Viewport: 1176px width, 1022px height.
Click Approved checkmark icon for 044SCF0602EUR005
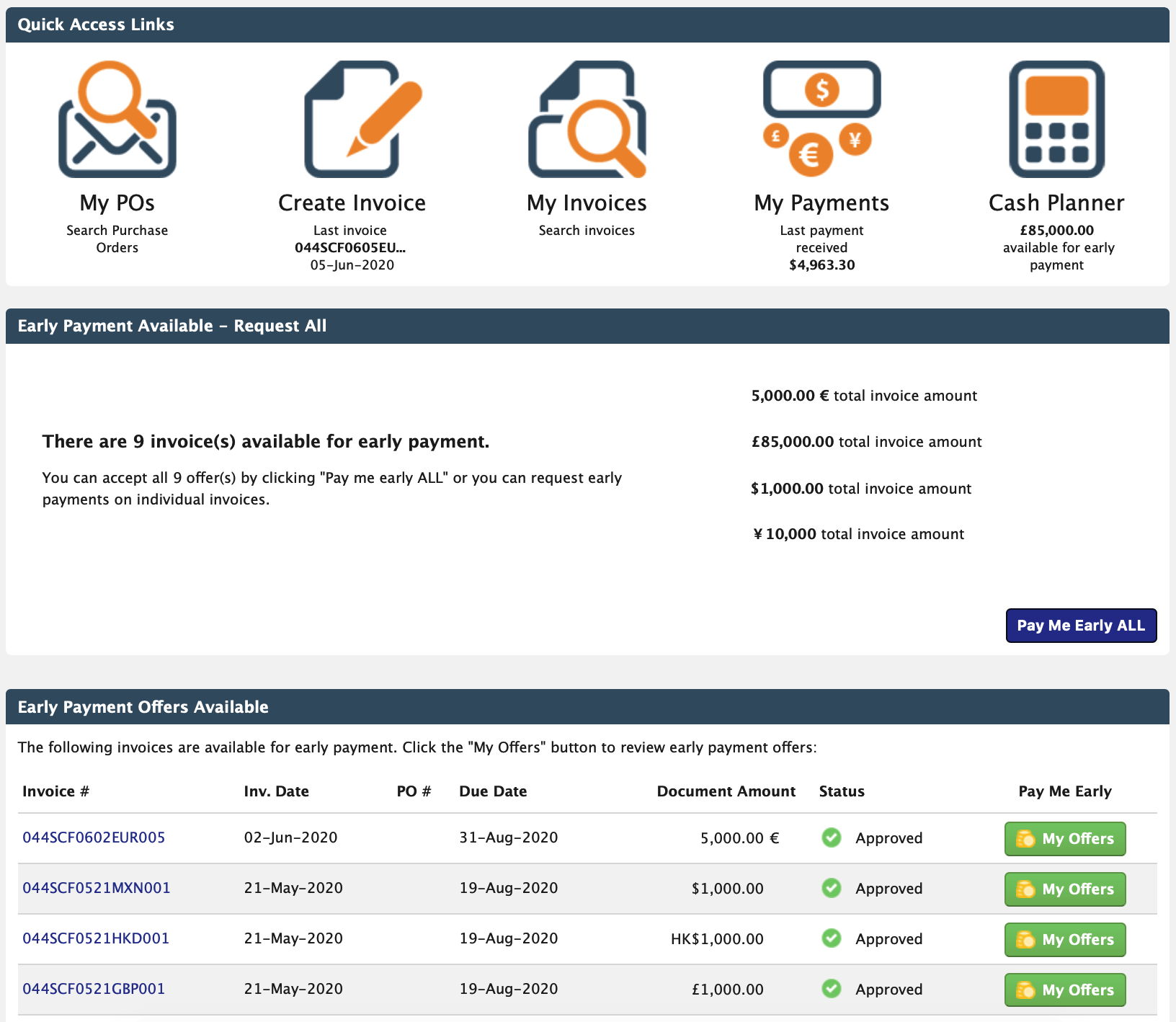832,837
